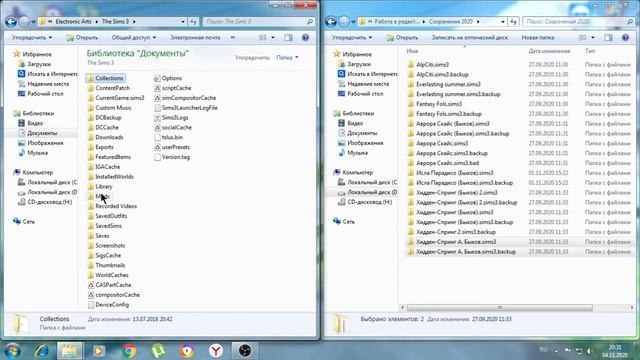The height and width of the screenshot is (360, 640).
Task: Toggle preview pane in the left window
Action: [289, 38]
